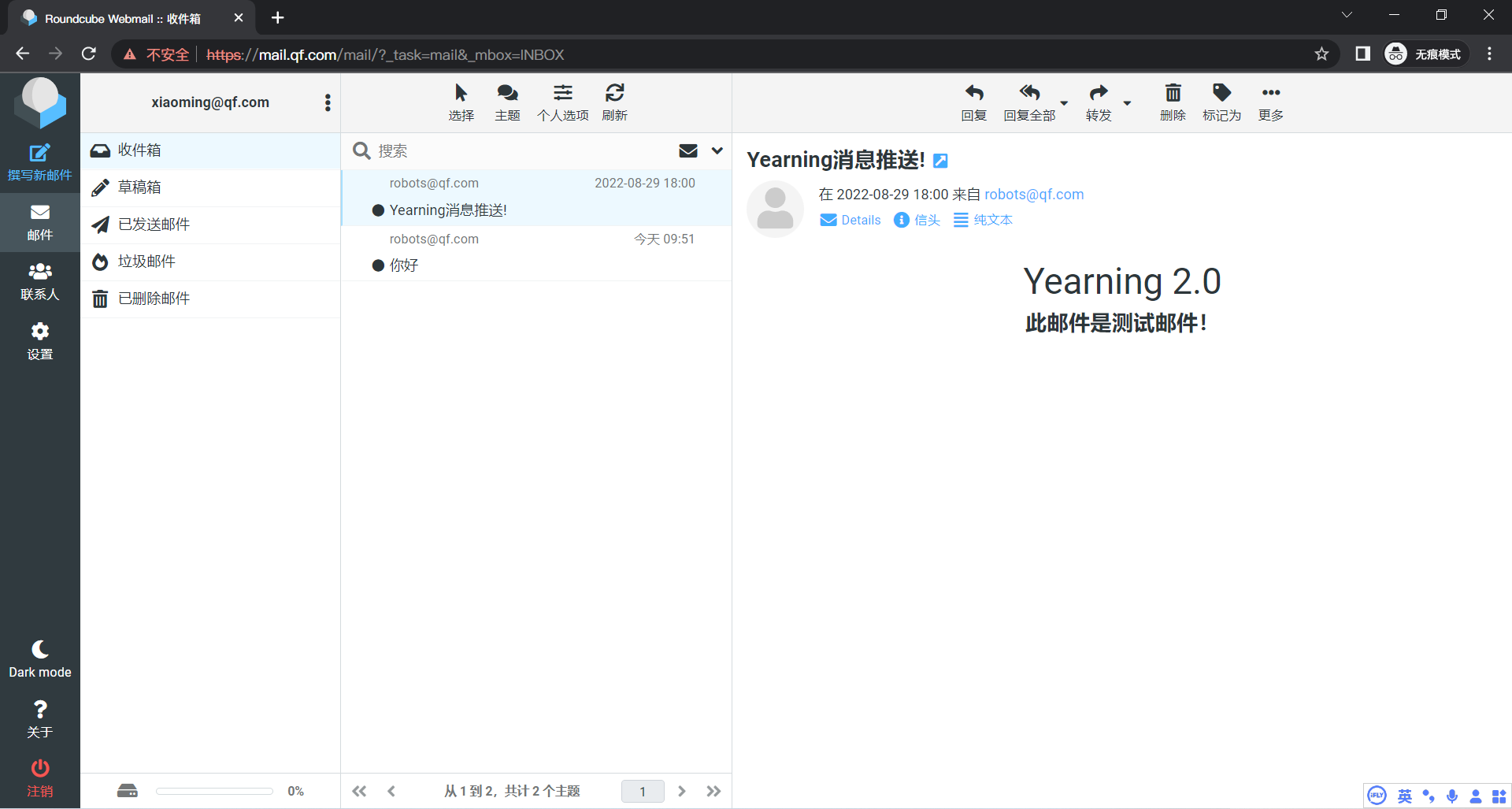Viewport: 1512px width, 809px height.
Task: Expand the 转发 dropdown arrow
Action: pos(1127,103)
